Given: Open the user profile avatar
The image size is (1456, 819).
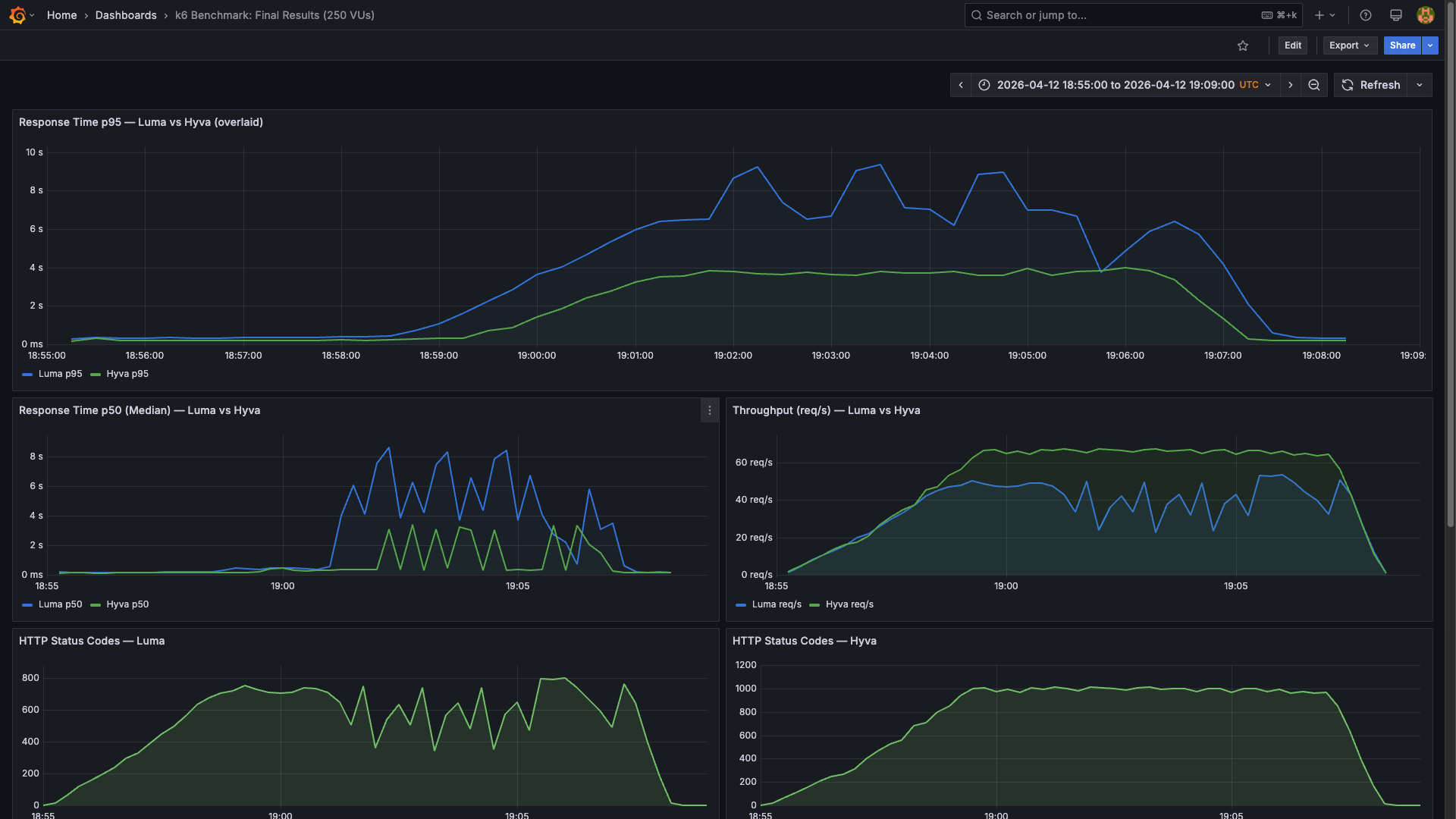Looking at the screenshot, I should pyautogui.click(x=1426, y=15).
